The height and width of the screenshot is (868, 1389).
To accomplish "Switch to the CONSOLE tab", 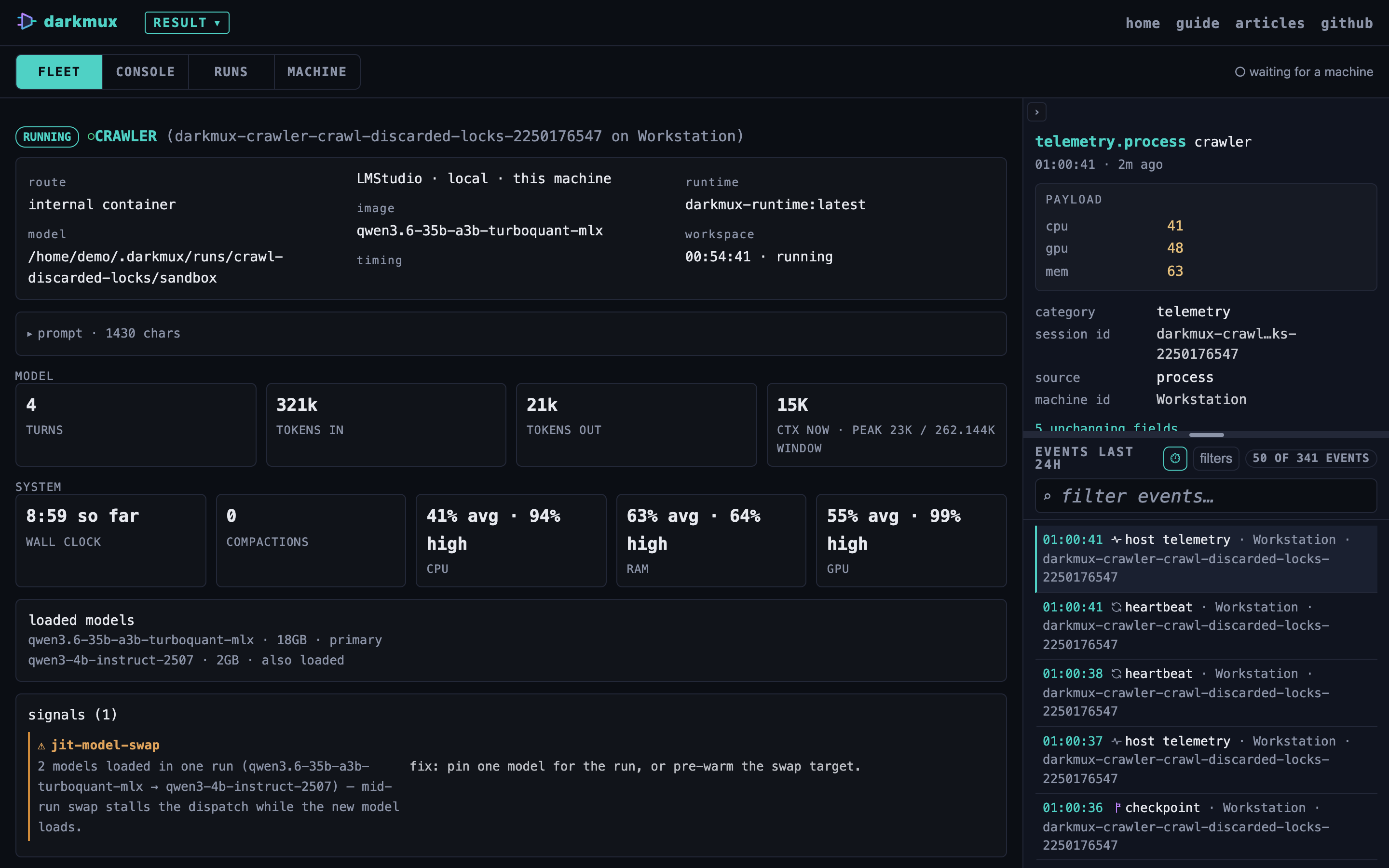I will click(x=145, y=72).
